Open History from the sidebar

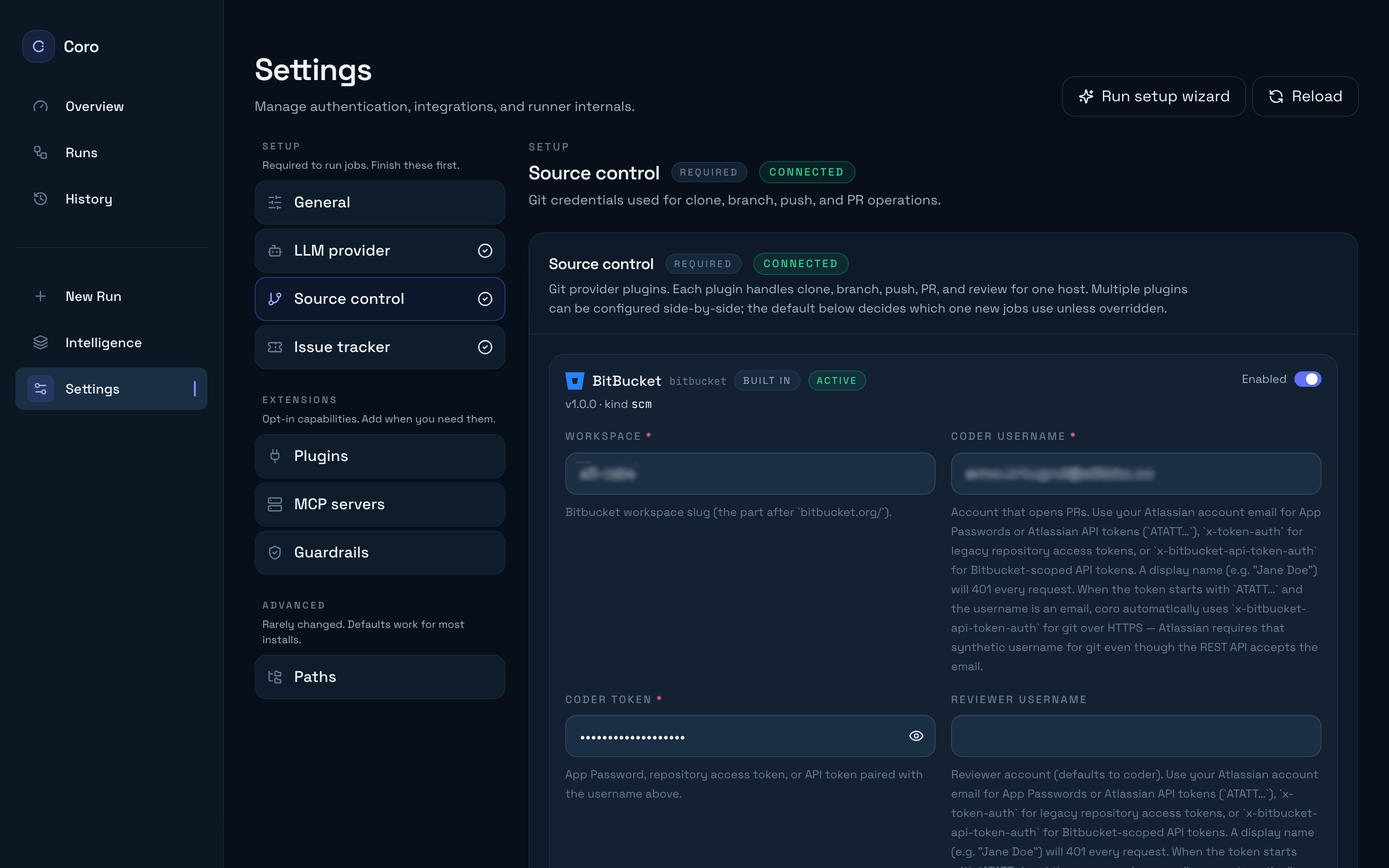[x=111, y=199]
